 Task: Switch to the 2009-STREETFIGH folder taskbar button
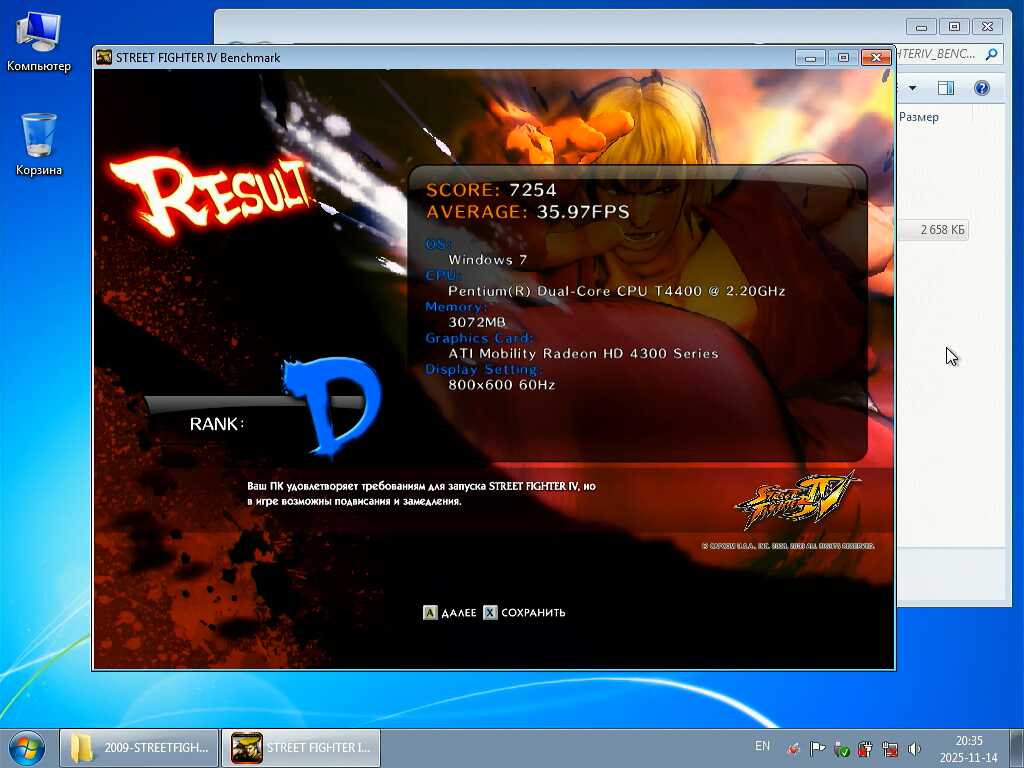pyautogui.click(x=139, y=748)
